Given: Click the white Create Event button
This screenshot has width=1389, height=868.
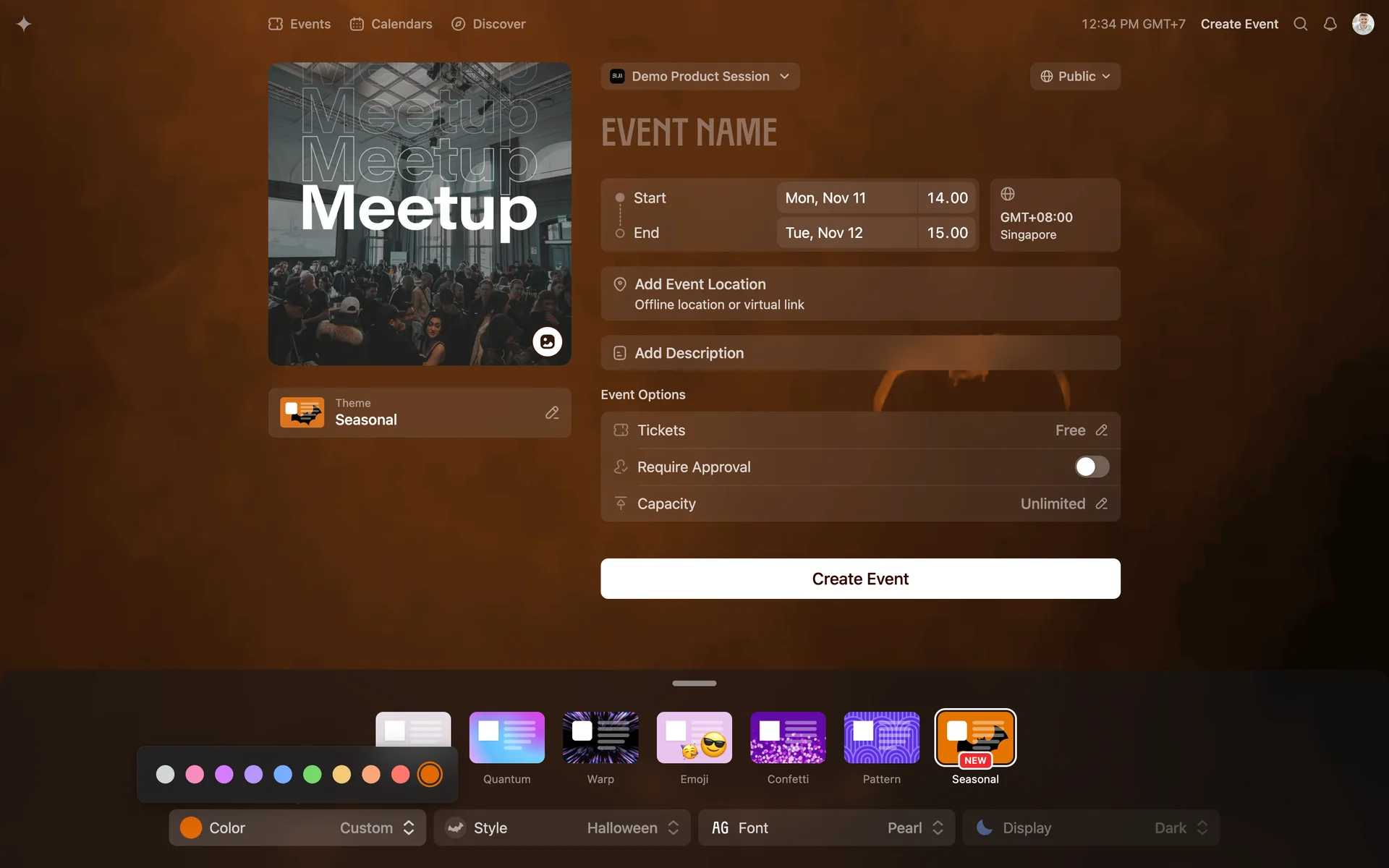Looking at the screenshot, I should tap(860, 579).
